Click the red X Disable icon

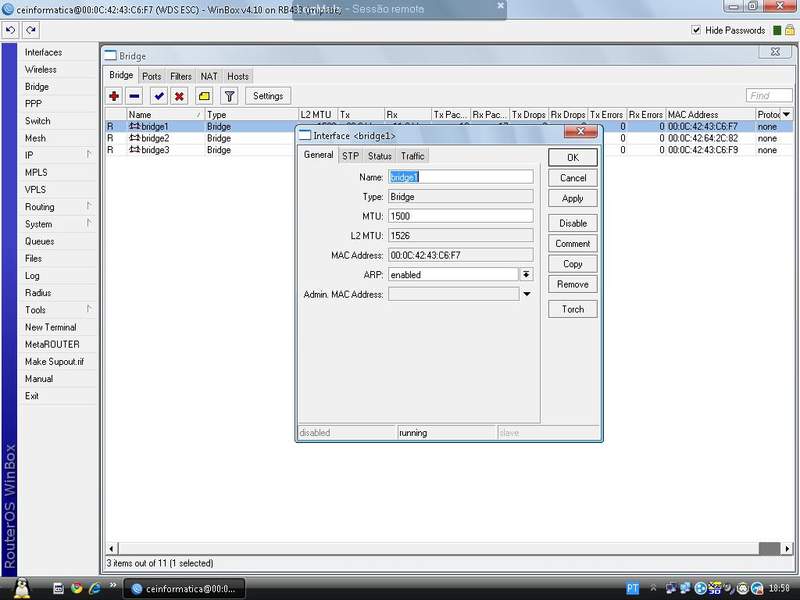[x=179, y=96]
